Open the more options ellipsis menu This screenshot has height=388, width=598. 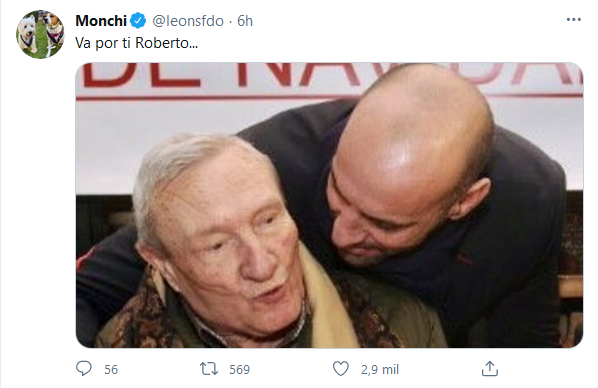[574, 19]
